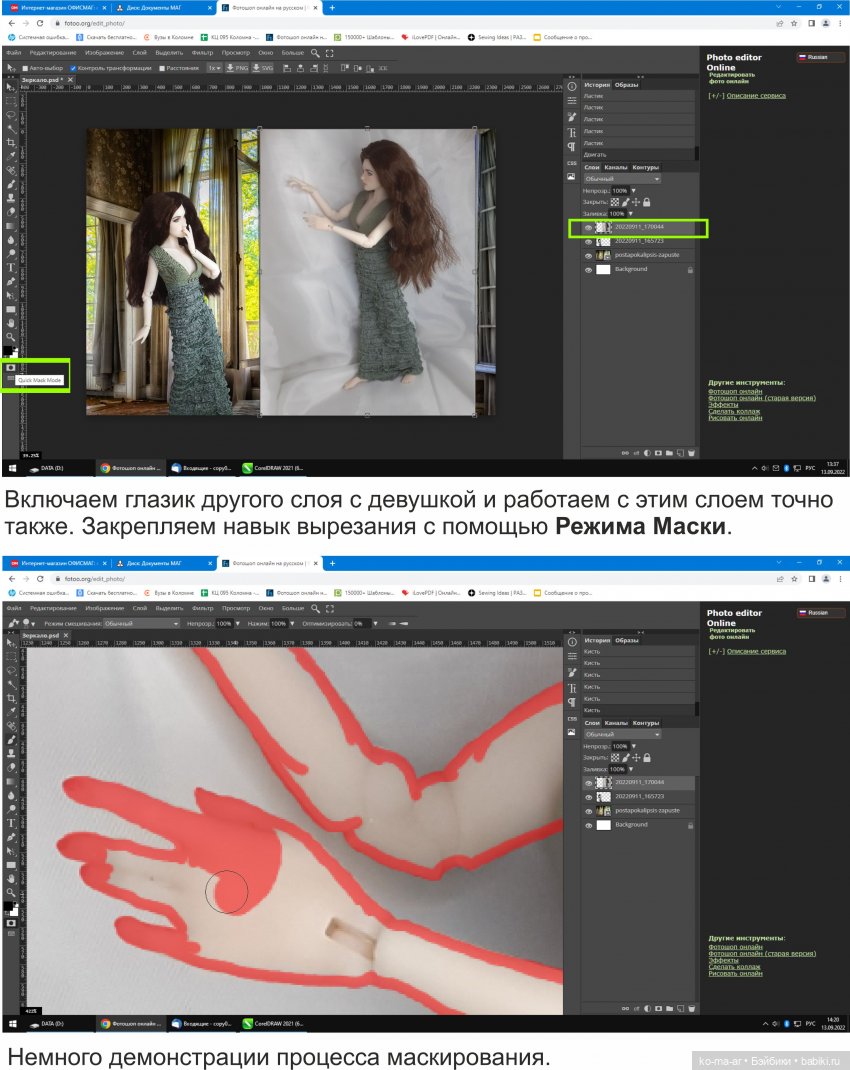Click the foreground color swatch in lower toolbar
Image resolution: width=850 pixels, height=1070 pixels.
tap(8, 905)
